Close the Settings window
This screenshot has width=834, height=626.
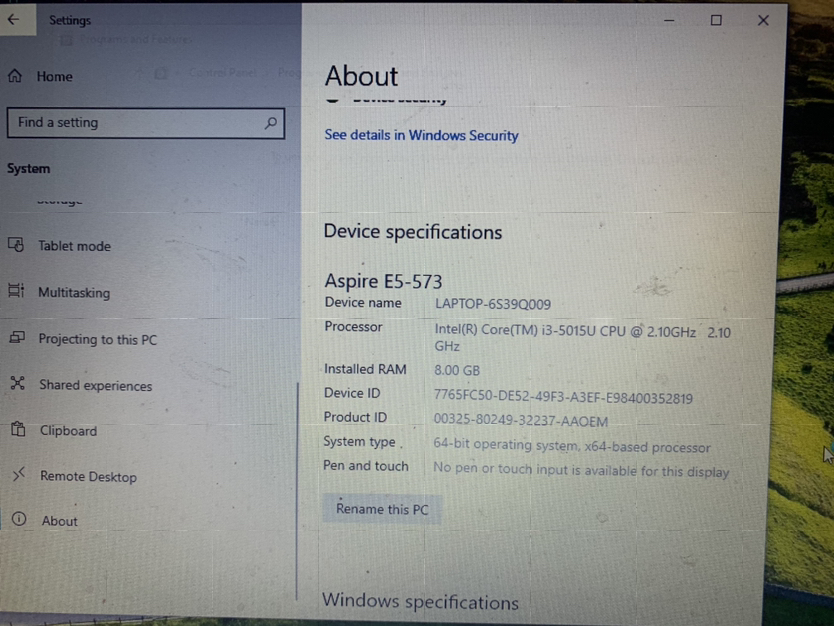click(763, 20)
